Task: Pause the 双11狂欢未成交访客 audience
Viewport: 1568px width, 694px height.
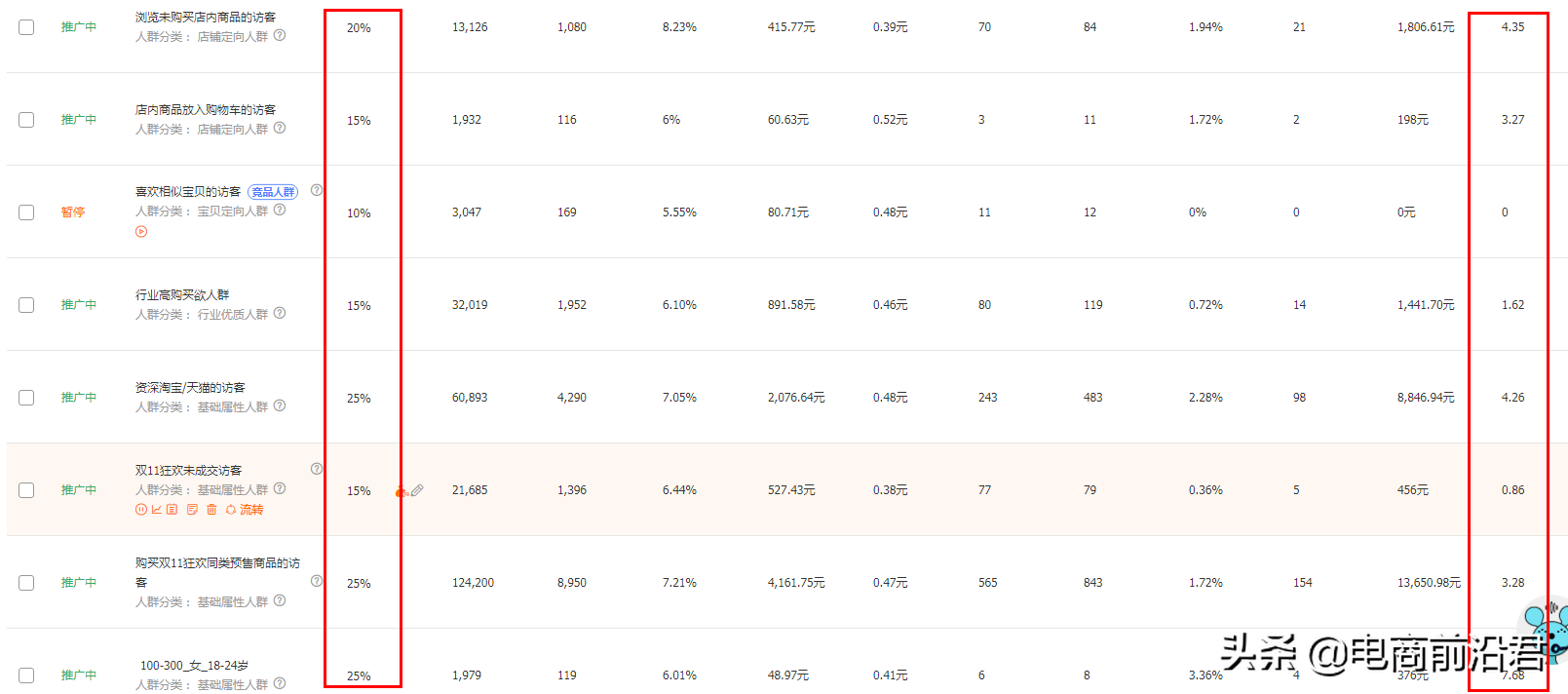Action: (x=141, y=510)
